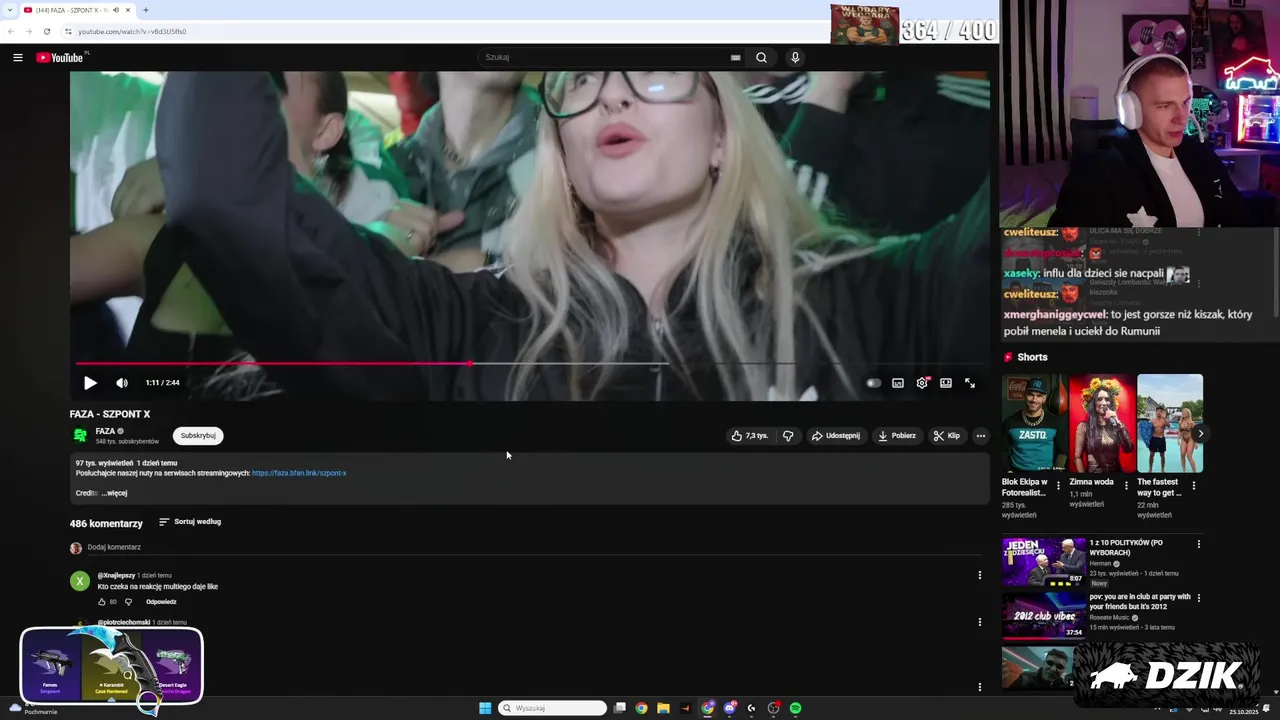Screen dimensions: 1280x720
Task: Open options for 1 z 10 POLITYKÓW video
Action: (x=1199, y=544)
